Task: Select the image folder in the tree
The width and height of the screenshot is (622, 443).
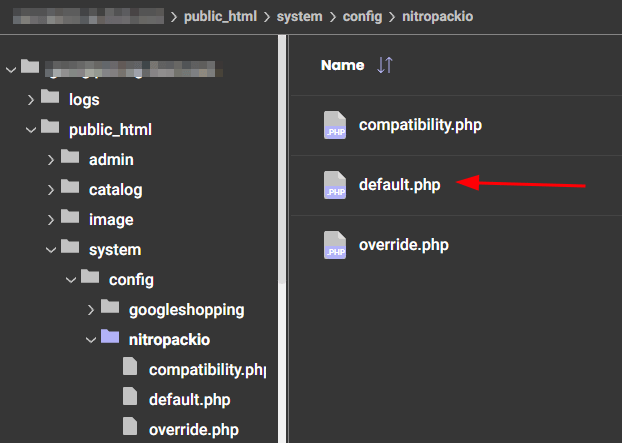Action: tap(110, 219)
